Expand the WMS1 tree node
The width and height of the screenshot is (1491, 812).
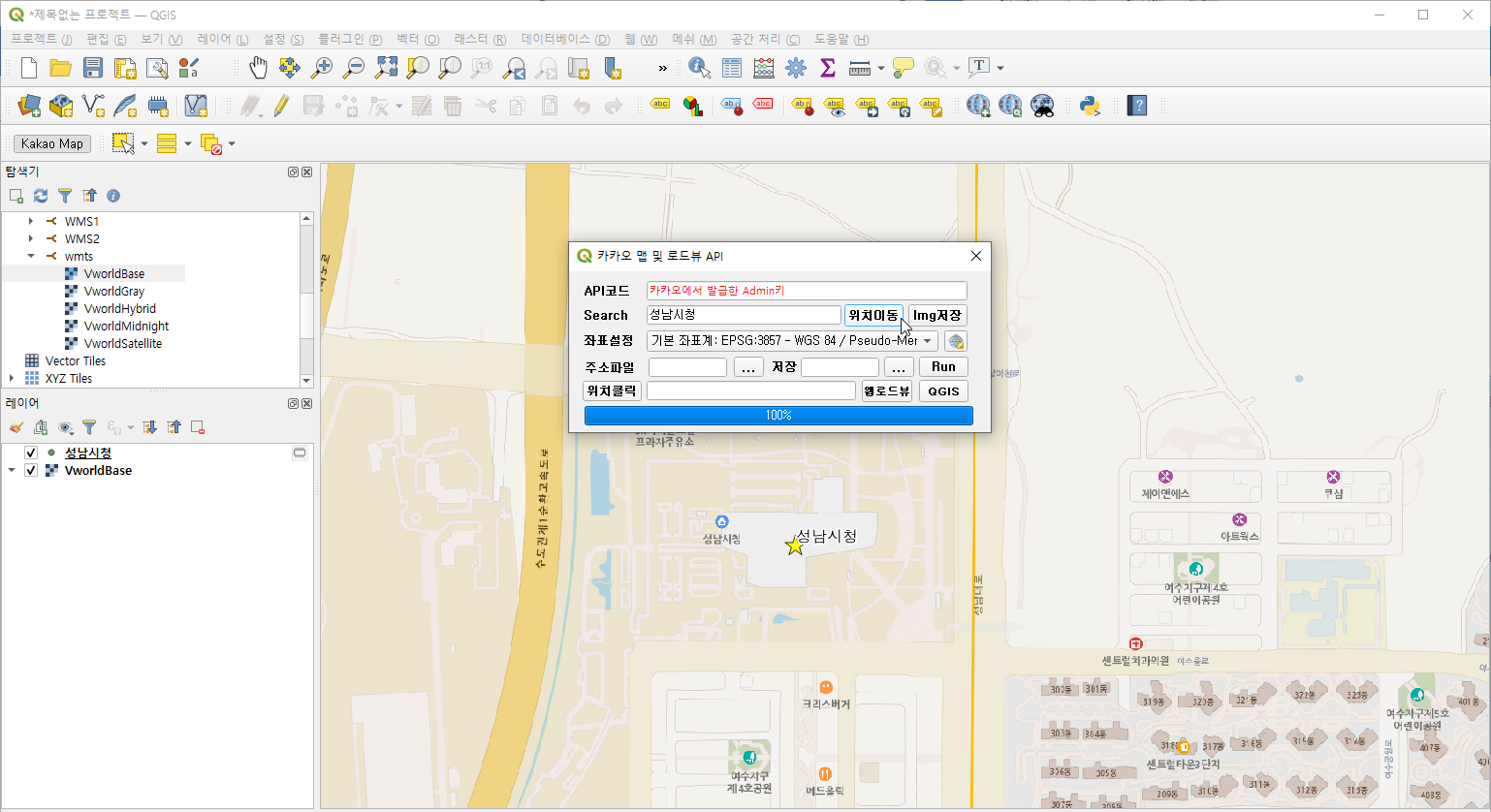pyautogui.click(x=31, y=221)
